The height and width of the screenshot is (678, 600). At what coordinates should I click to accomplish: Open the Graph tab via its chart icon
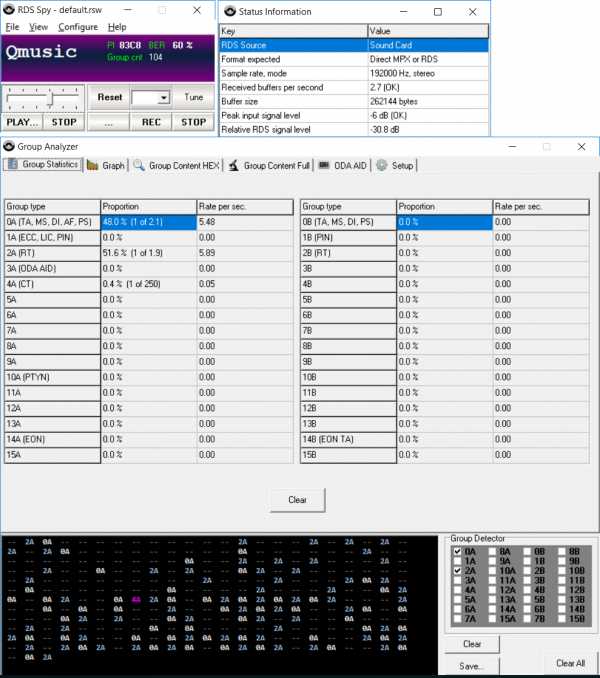coord(92,165)
